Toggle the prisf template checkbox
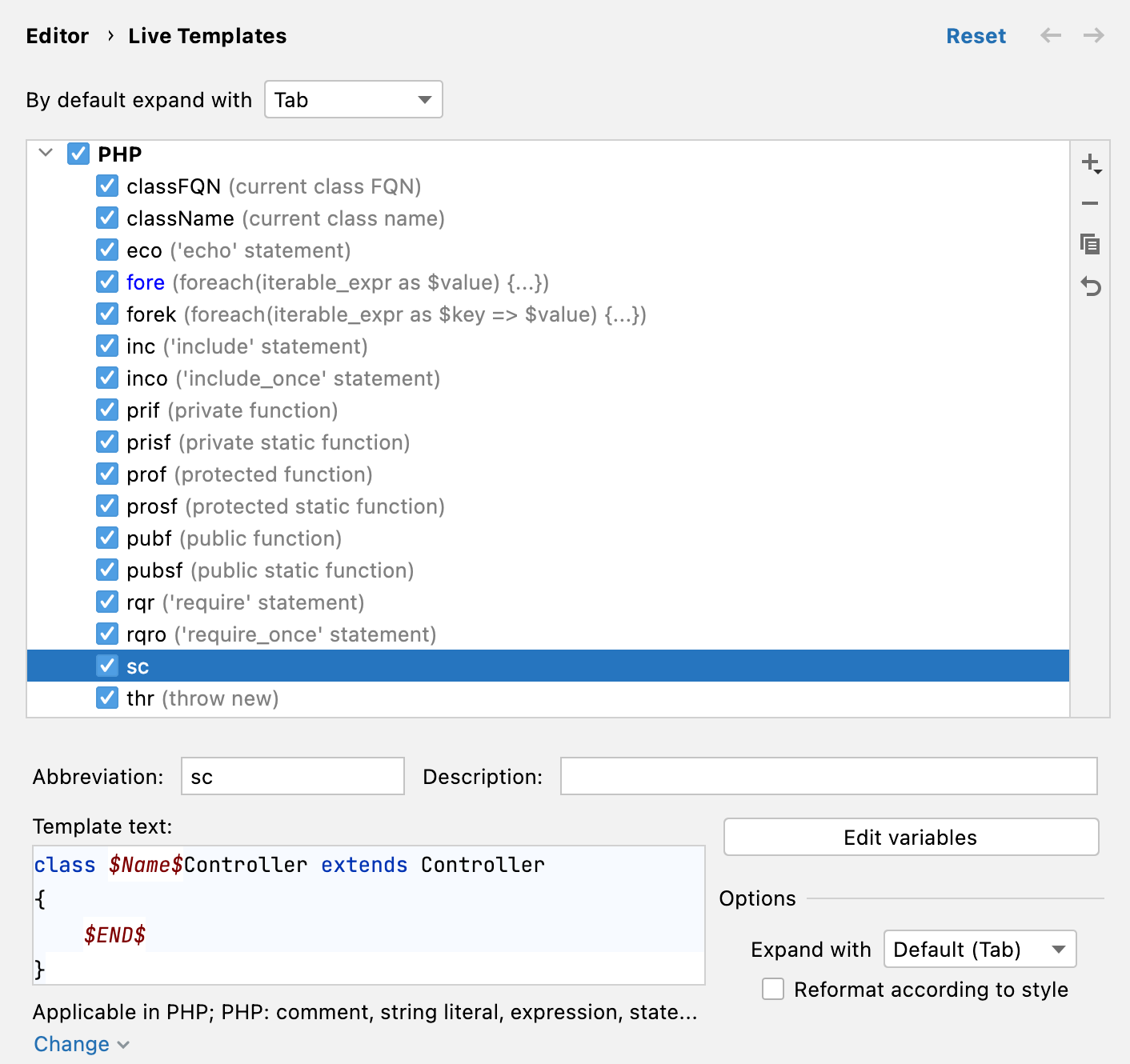 coord(107,442)
